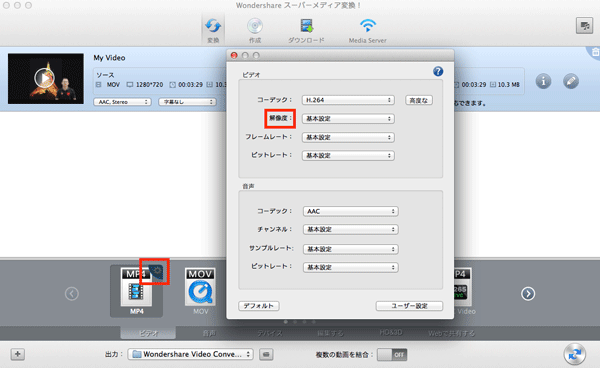The image size is (600, 368).
Task: Toggle merge multiple videos OFF switch
Action: pos(392,355)
